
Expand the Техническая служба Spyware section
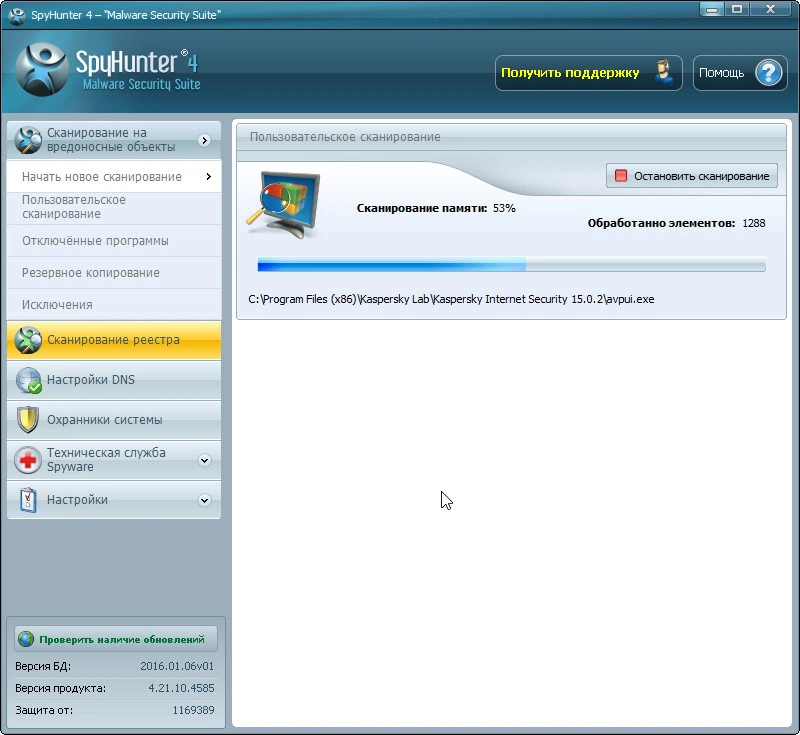[x=204, y=460]
